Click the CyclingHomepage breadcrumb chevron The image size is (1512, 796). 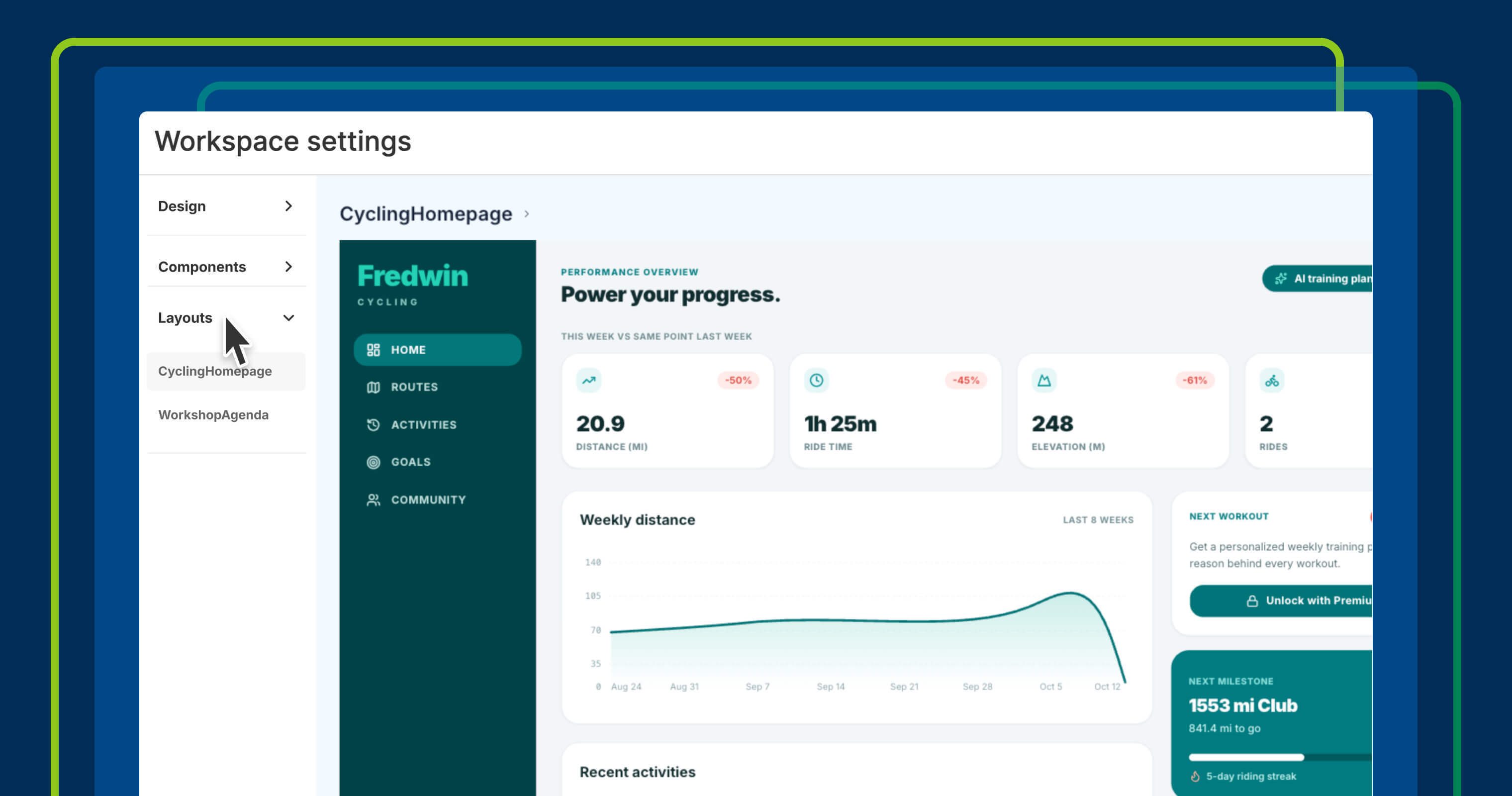pos(527,213)
